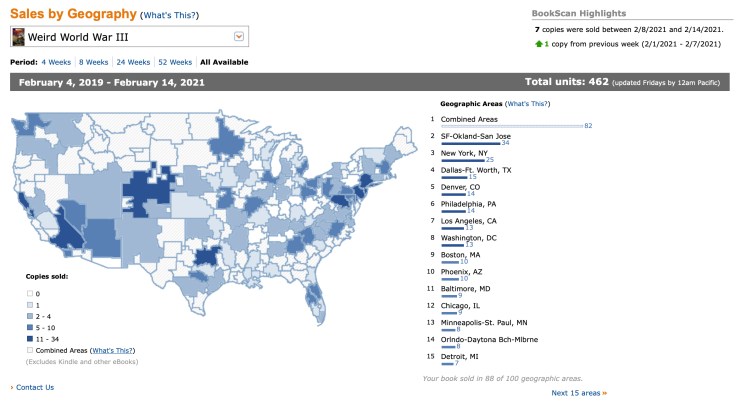
Task: Click the Denver, CO area entry
Action: [461, 186]
